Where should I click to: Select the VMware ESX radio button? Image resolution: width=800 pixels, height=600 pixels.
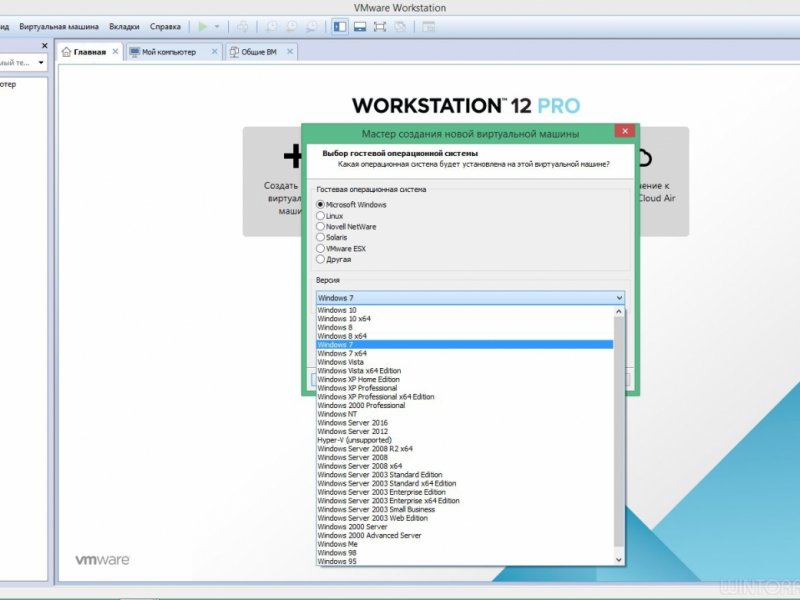click(x=320, y=248)
